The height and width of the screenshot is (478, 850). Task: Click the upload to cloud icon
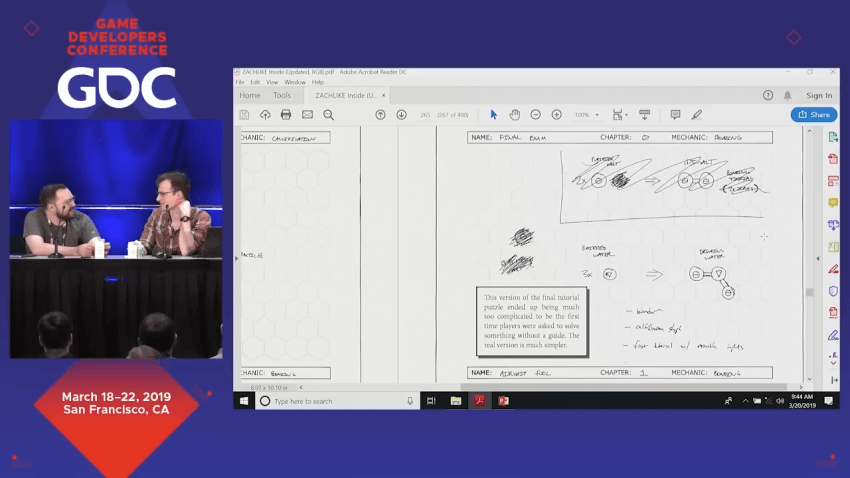[265, 115]
